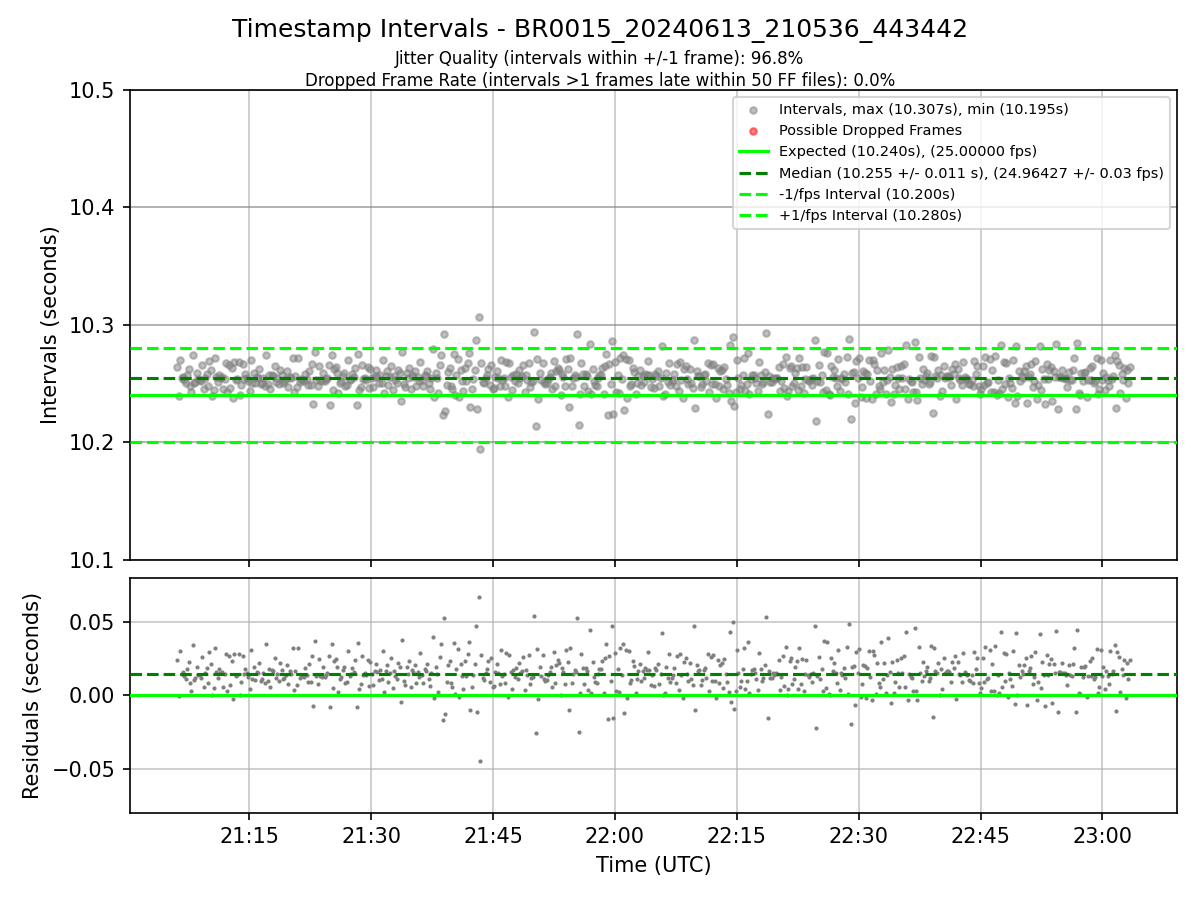
Task: Click the 22:30 time tick label
Action: click(858, 836)
